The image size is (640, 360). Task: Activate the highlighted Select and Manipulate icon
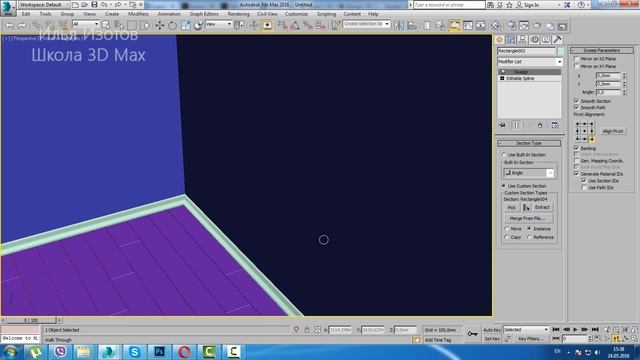[267, 25]
